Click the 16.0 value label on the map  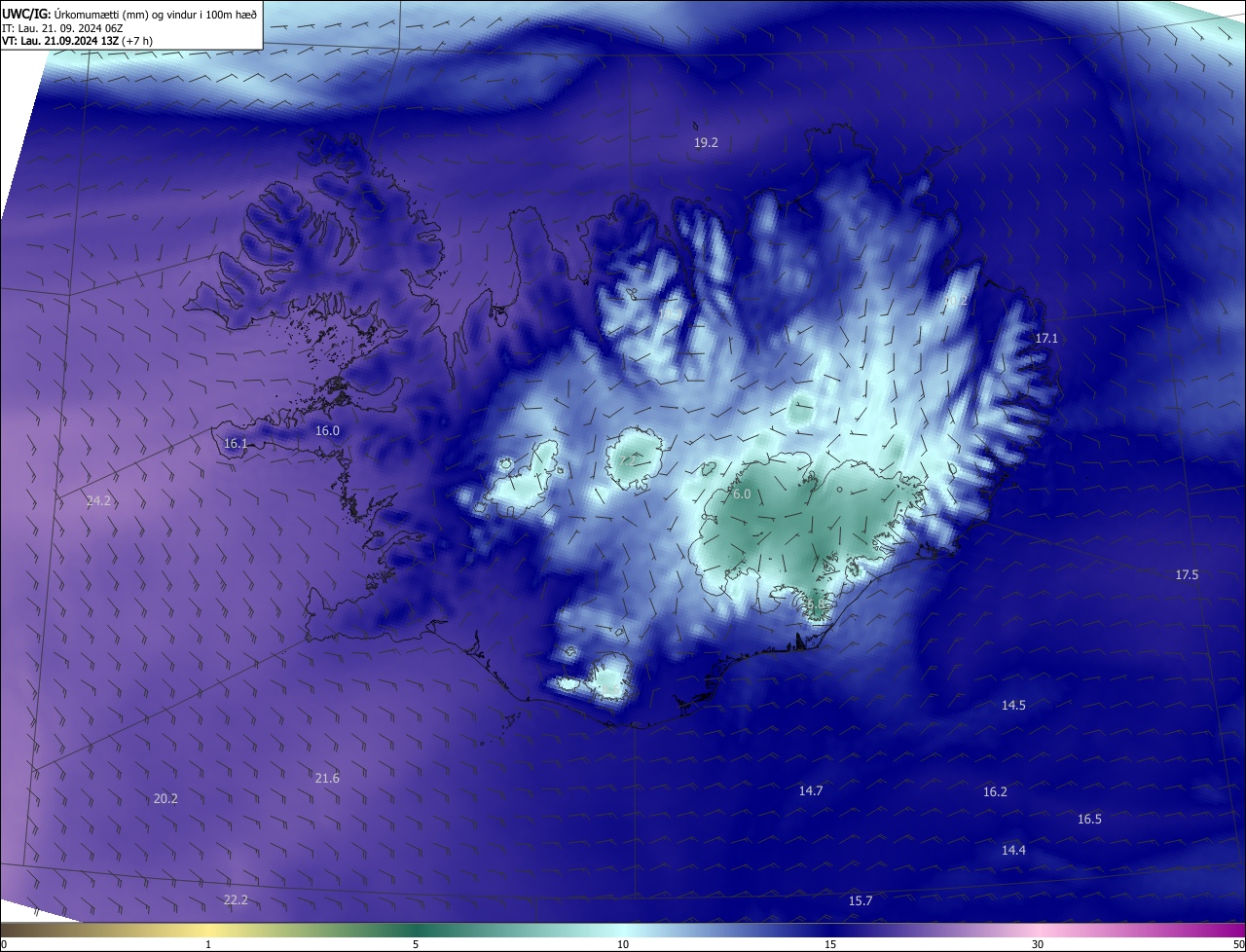(x=327, y=430)
